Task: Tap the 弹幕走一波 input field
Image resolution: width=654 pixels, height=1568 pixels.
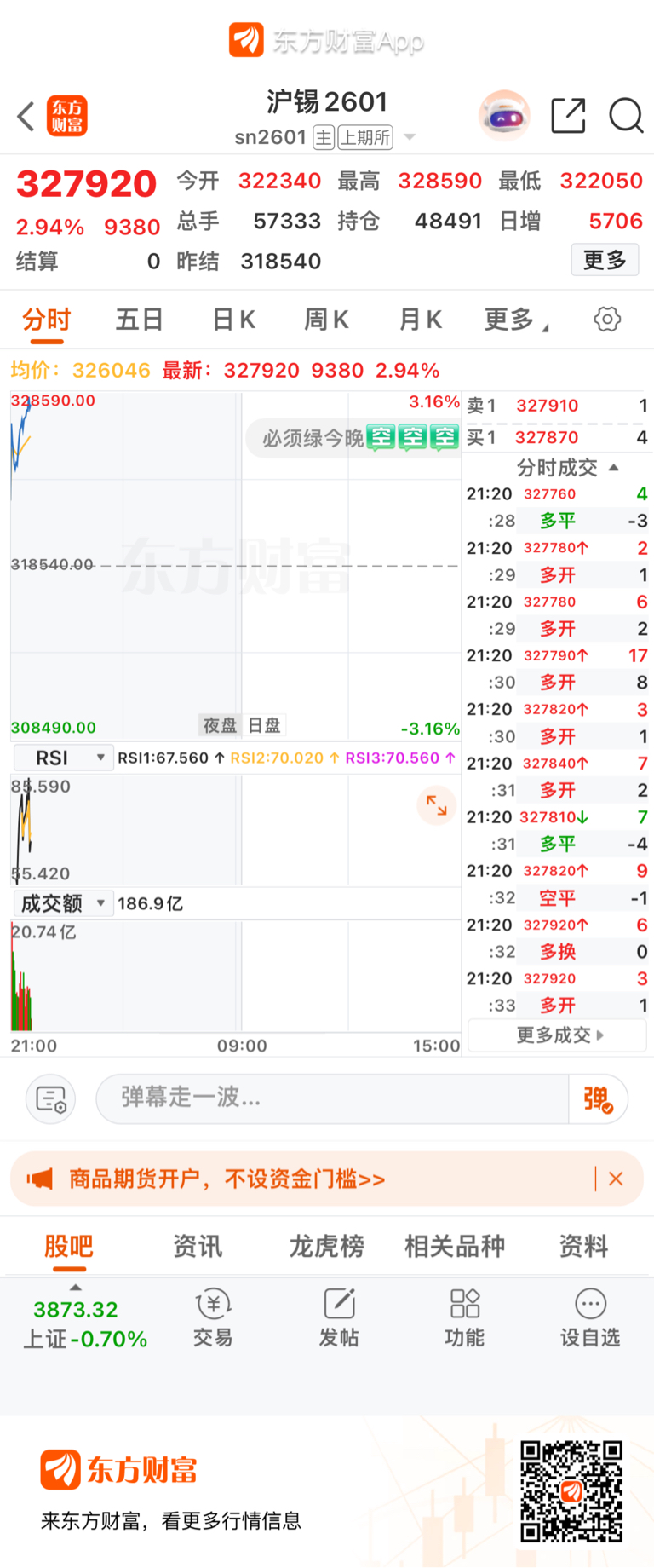Action: pyautogui.click(x=332, y=1099)
